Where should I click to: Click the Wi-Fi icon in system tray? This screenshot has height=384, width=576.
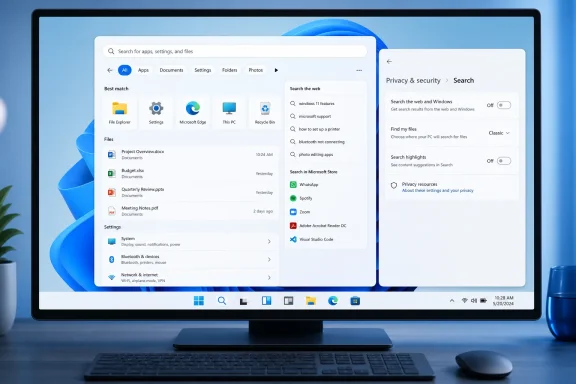pyautogui.click(x=464, y=301)
